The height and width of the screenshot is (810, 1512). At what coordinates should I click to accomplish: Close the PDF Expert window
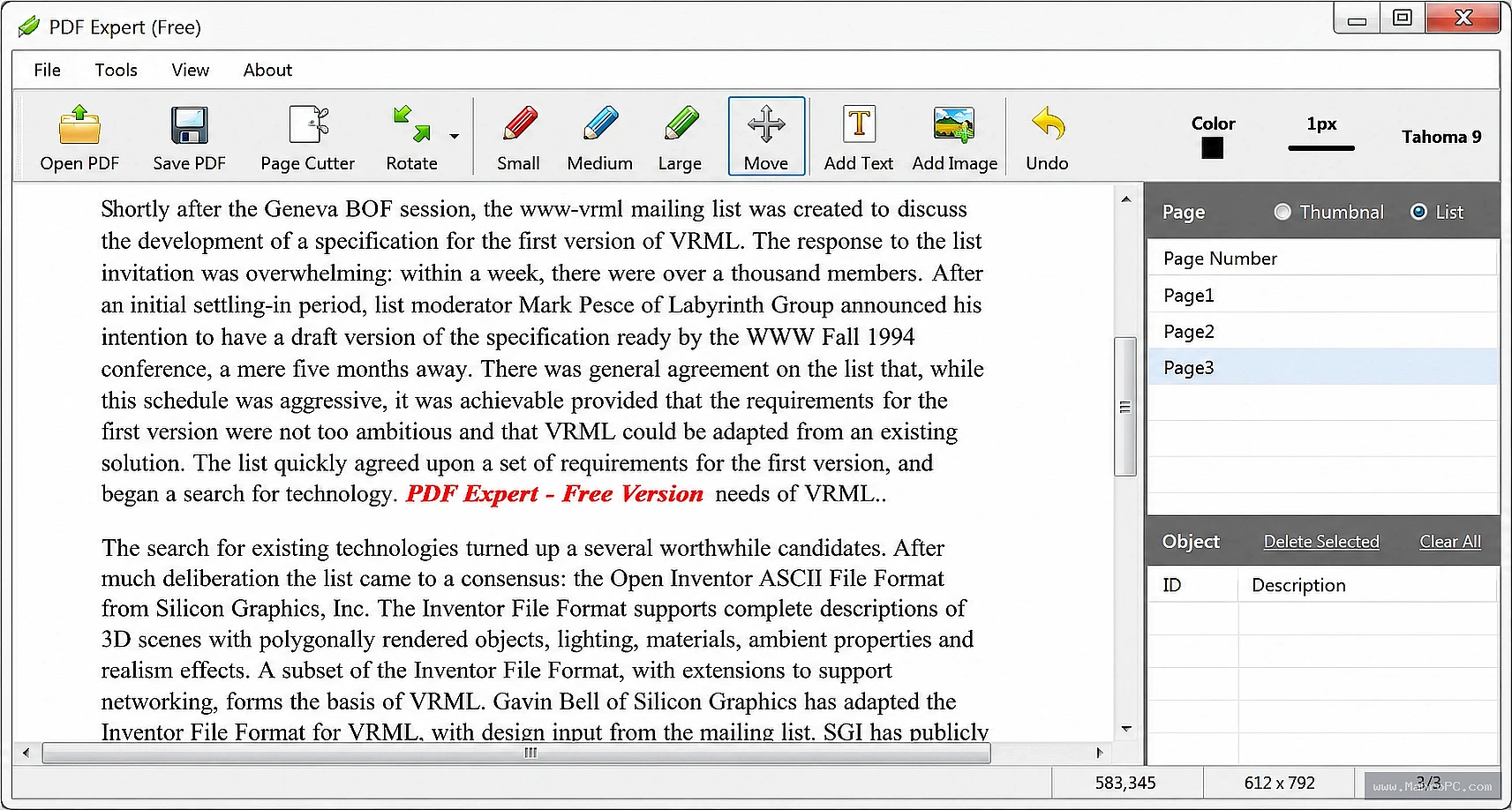click(1463, 19)
